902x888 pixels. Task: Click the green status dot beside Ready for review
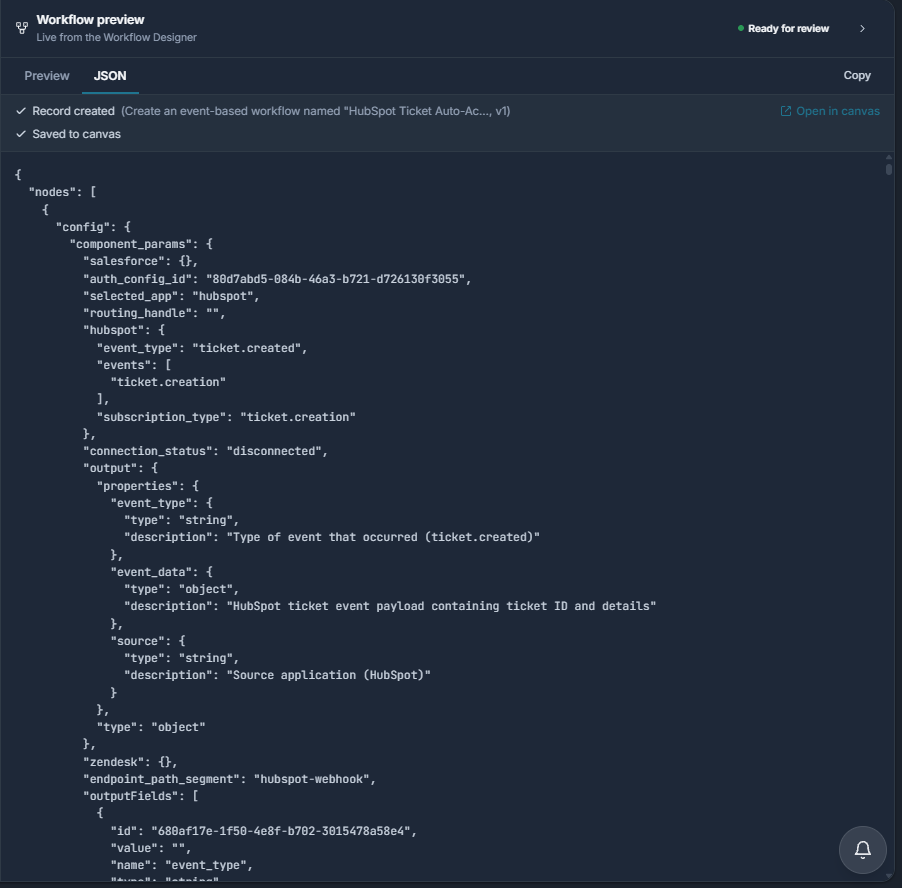(x=740, y=28)
